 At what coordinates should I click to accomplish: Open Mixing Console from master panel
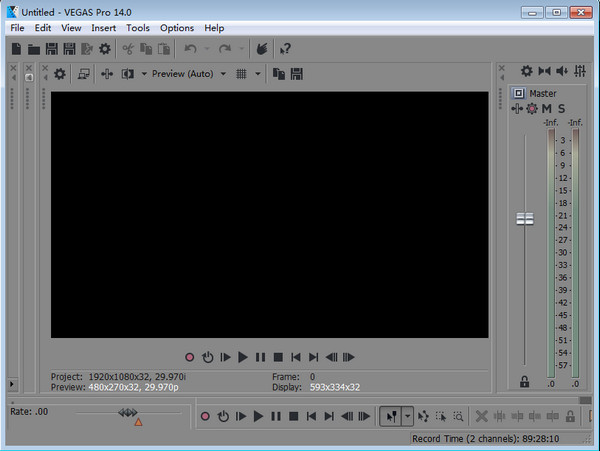pyautogui.click(x=580, y=71)
